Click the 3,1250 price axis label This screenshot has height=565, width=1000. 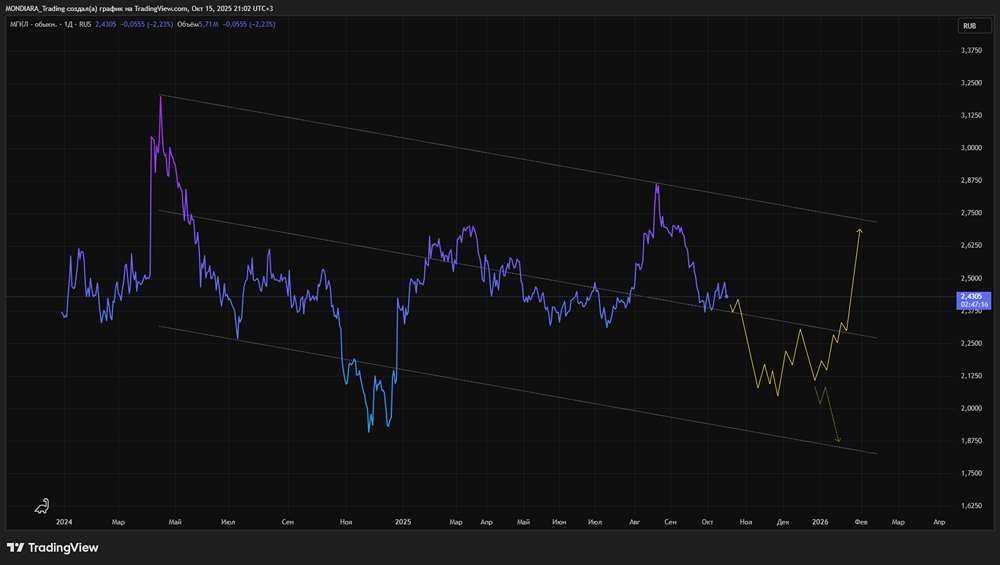[x=971, y=115]
